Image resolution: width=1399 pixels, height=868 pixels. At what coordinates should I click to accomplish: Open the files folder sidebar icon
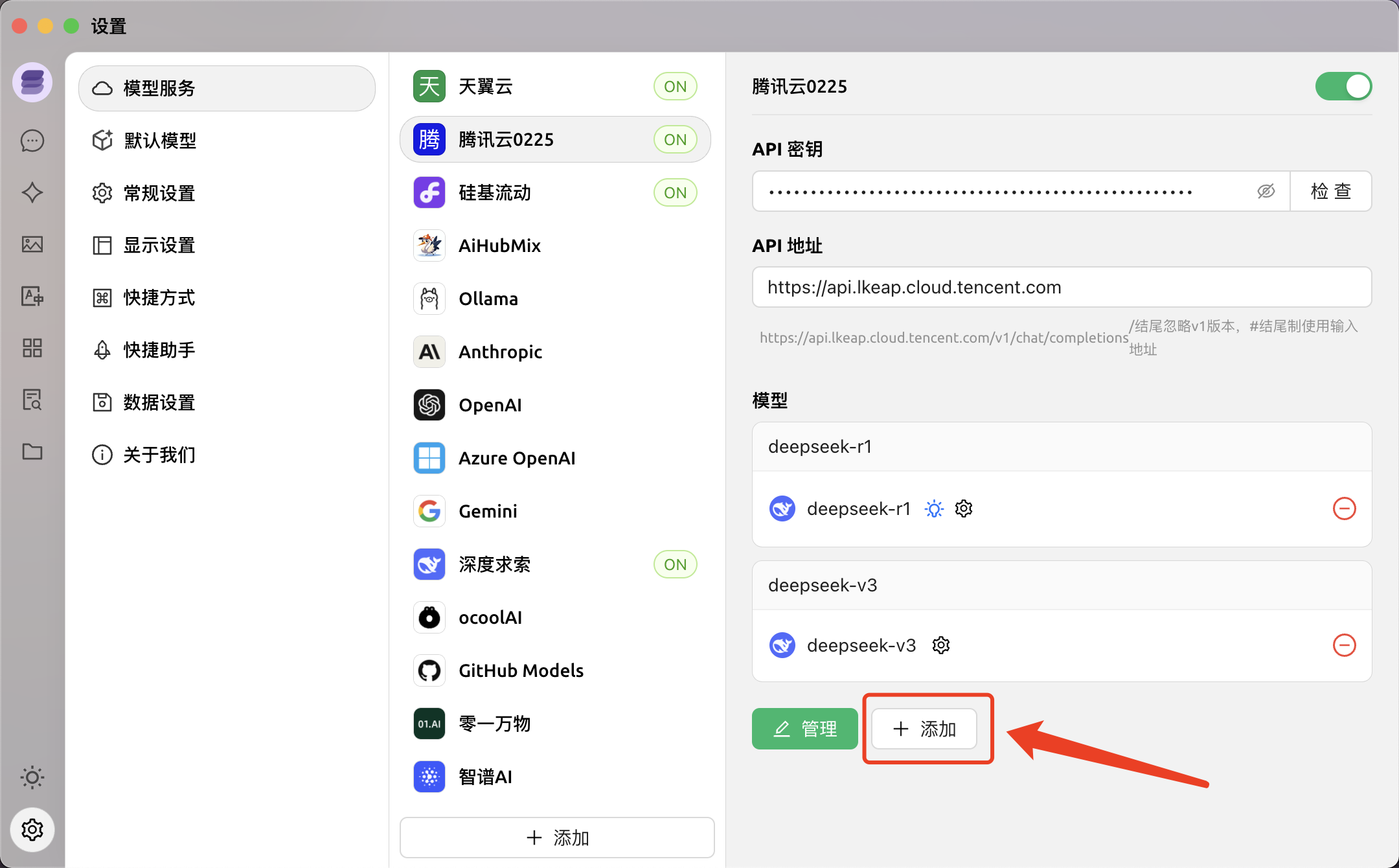(x=32, y=451)
